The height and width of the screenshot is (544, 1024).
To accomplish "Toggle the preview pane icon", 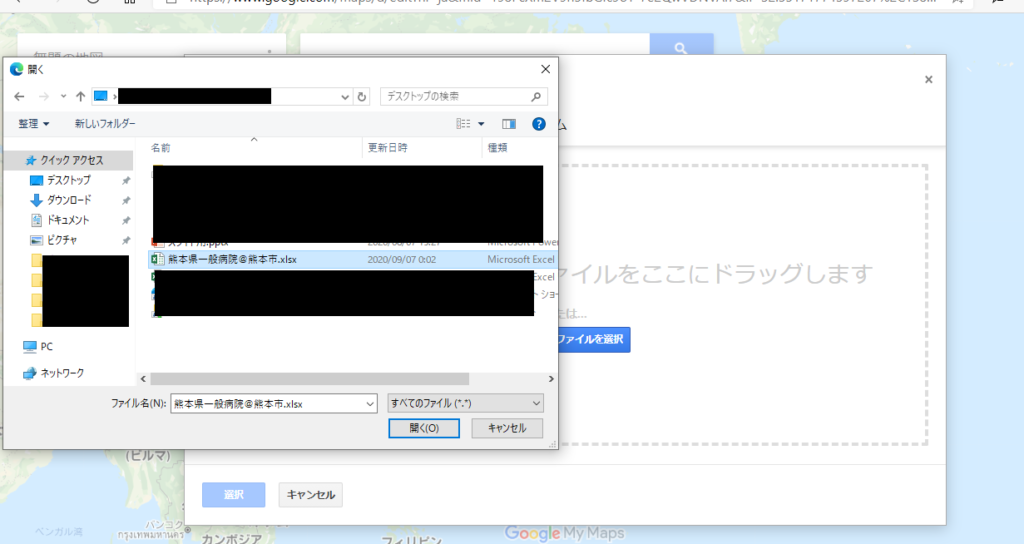I will pos(509,123).
